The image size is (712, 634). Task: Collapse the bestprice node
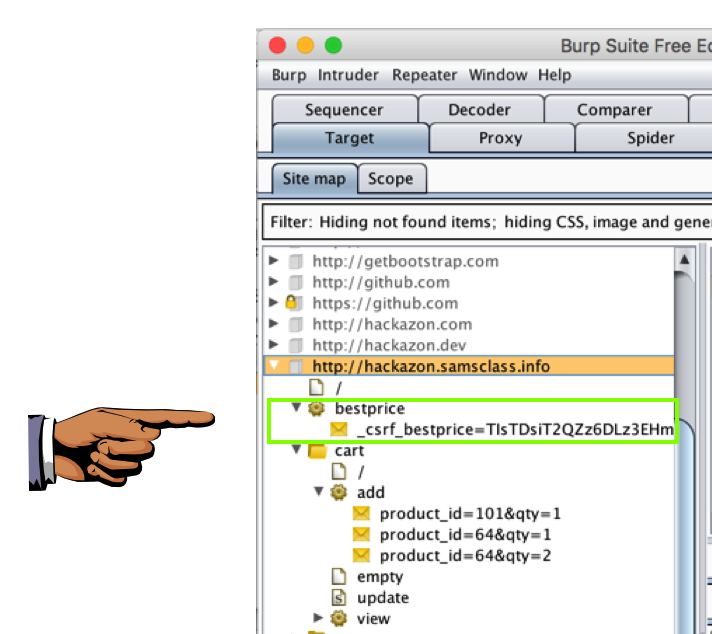coord(296,407)
